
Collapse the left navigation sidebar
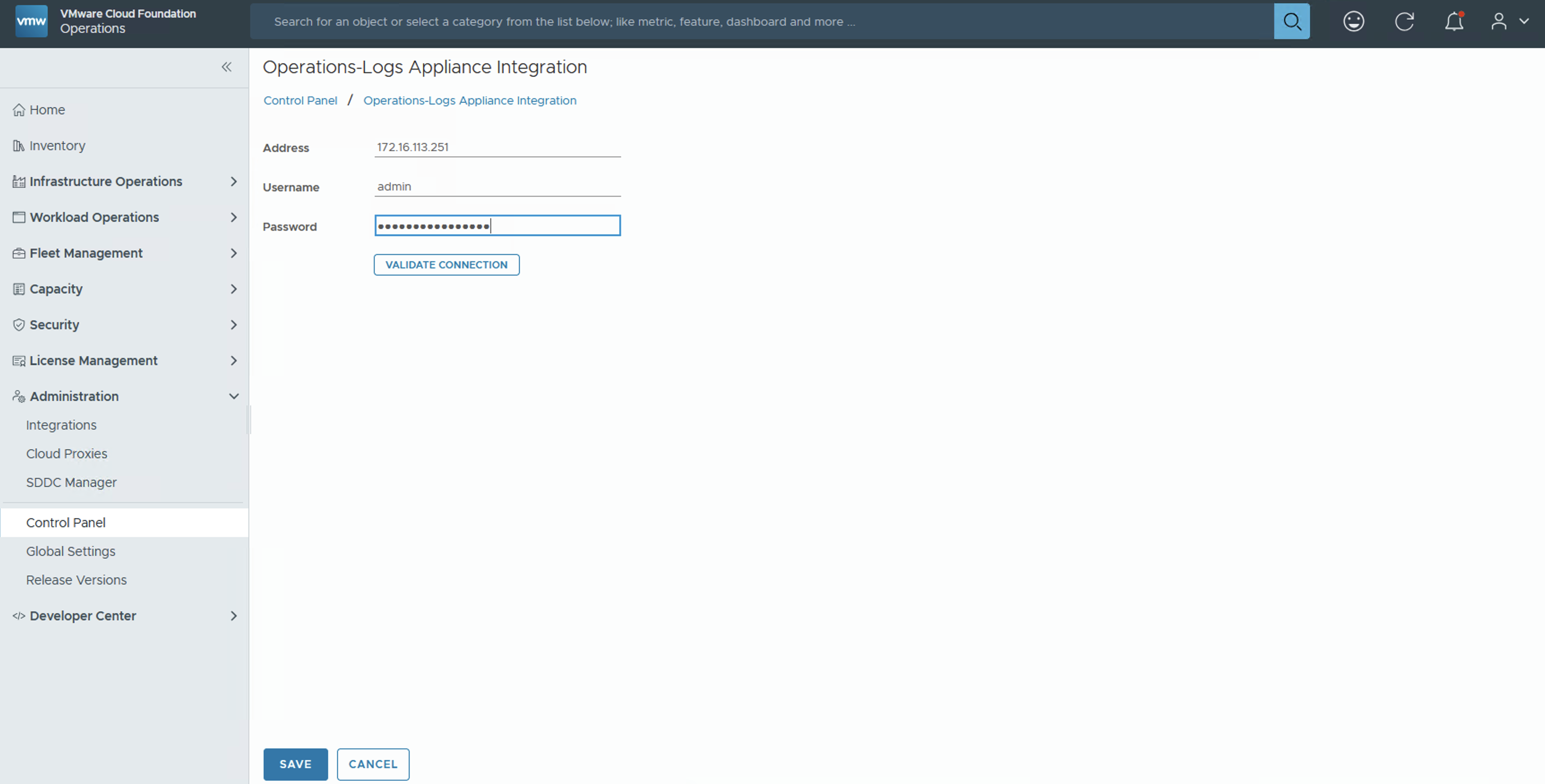[x=226, y=67]
